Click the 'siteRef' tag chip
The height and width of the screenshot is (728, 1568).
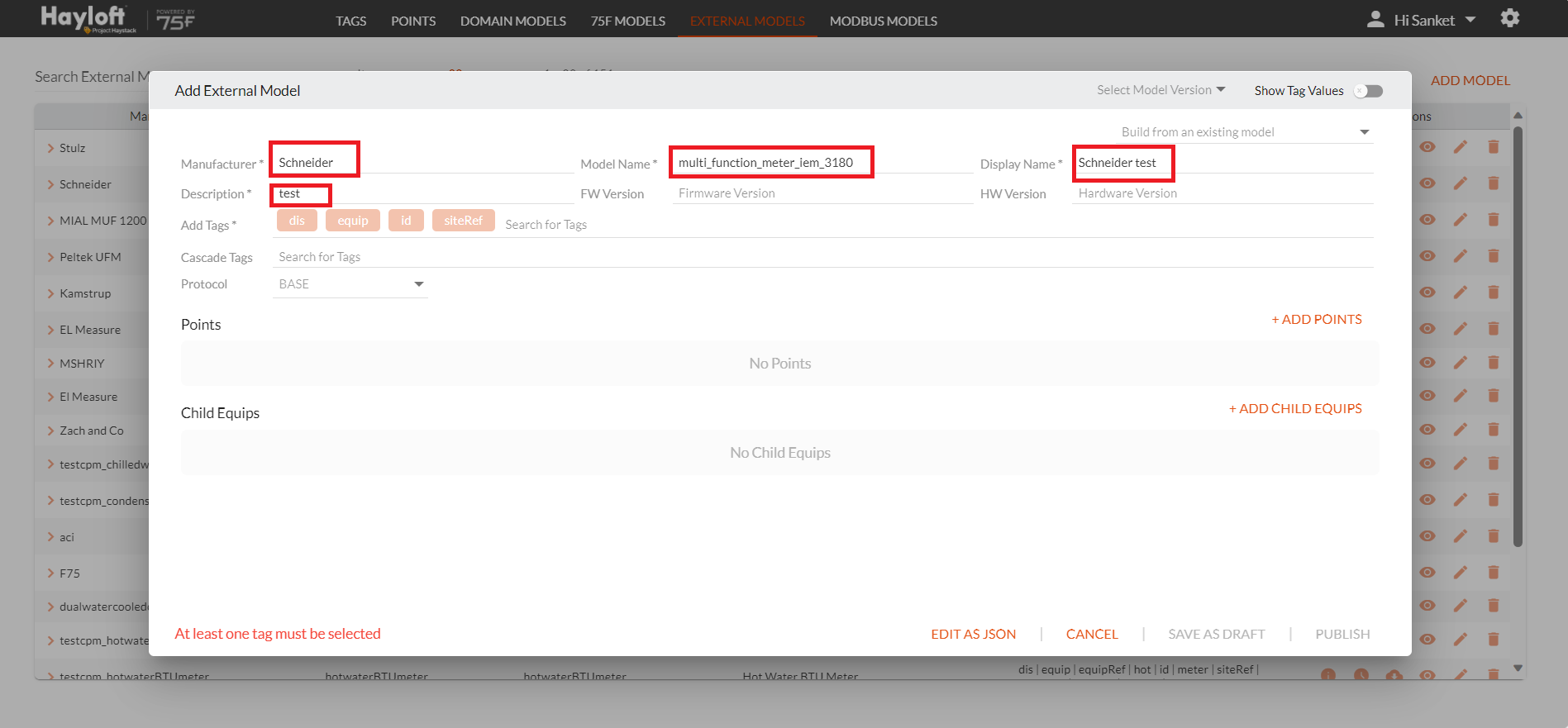click(463, 221)
